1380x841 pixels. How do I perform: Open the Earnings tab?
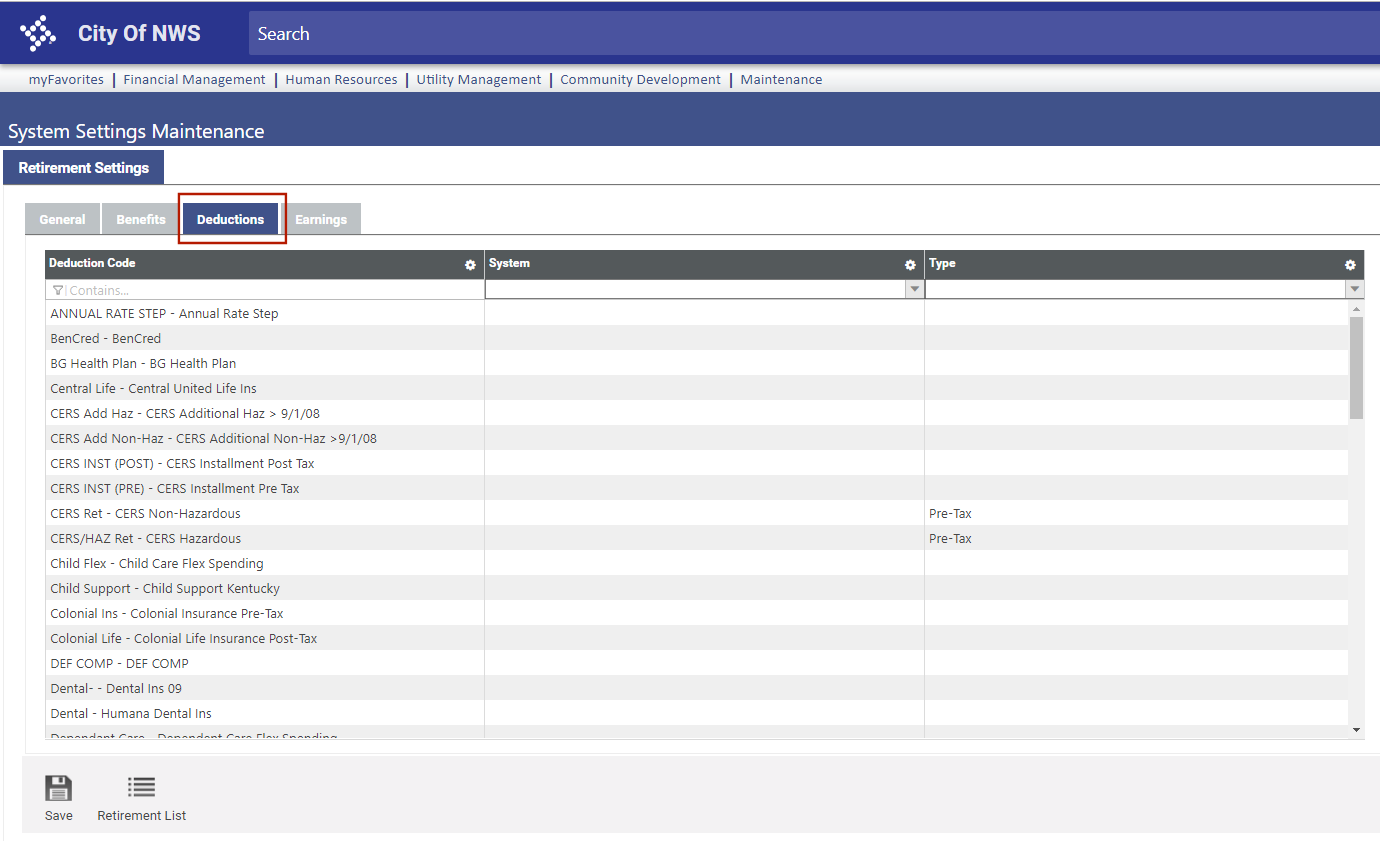pos(321,220)
